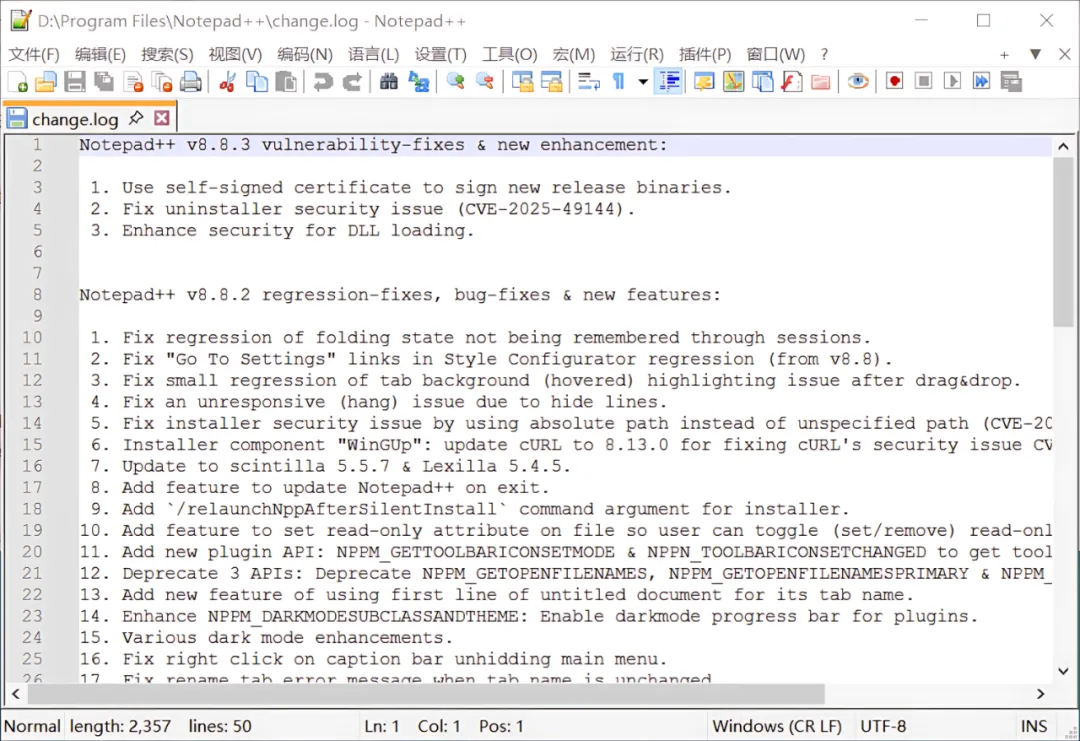Screen dimensions: 1080x741
Task: Open the ? help menu
Action: pos(824,54)
